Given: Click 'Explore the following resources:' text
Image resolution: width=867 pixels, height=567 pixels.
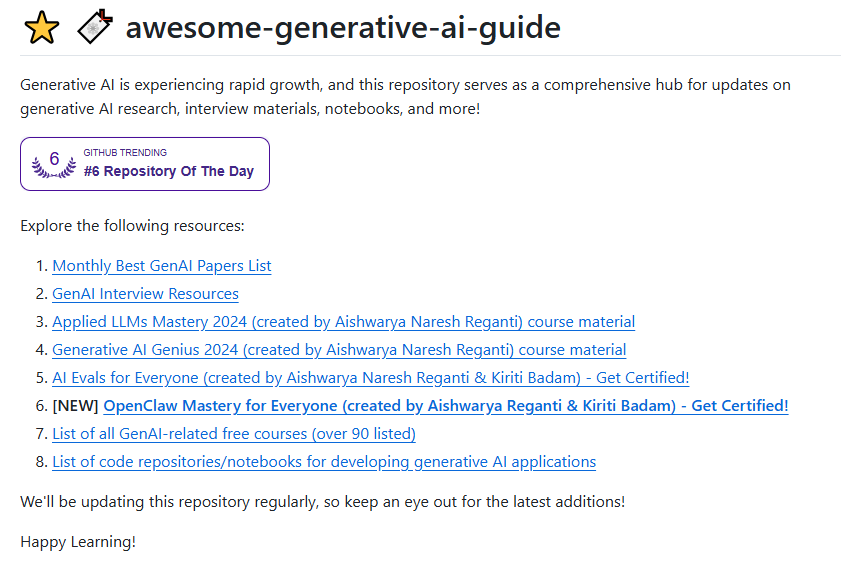Looking at the screenshot, I should [132, 226].
